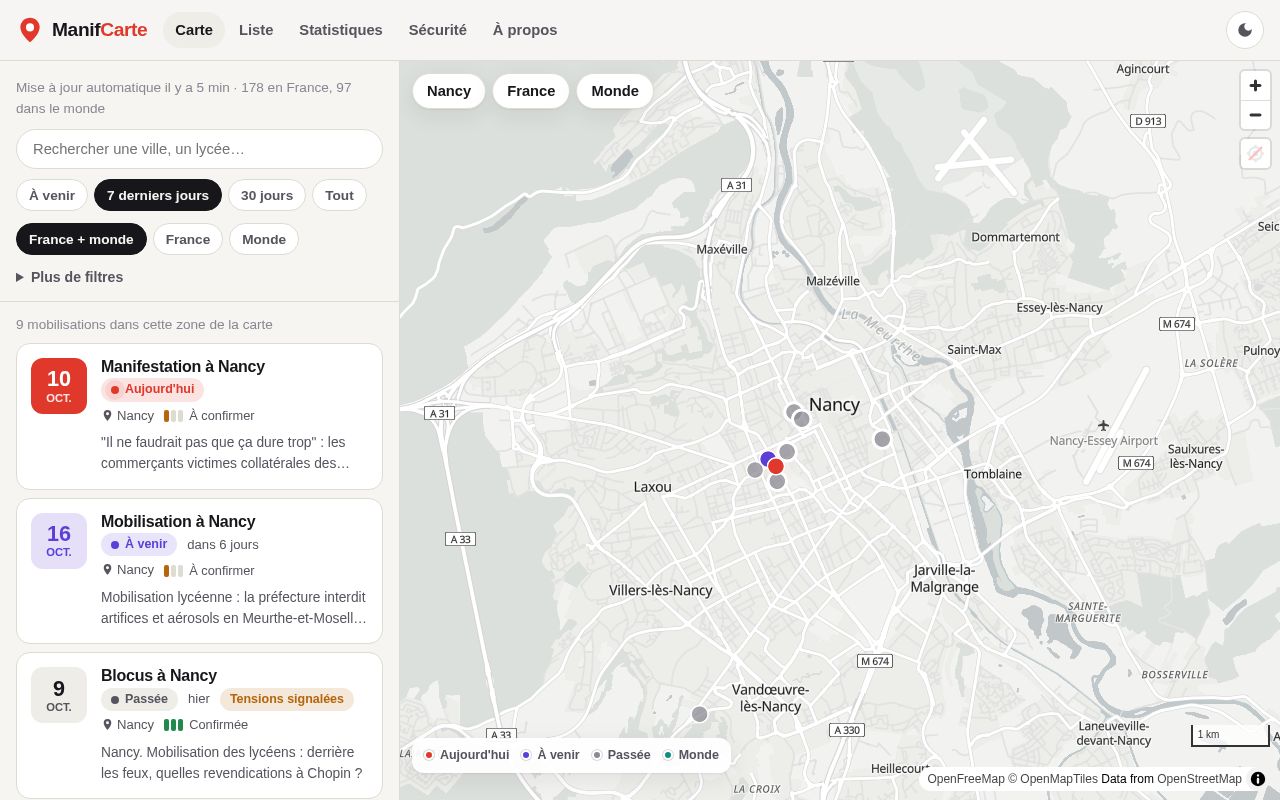1280x800 pixels.
Task: Click the 16 OCT. date tile
Action: (59, 541)
